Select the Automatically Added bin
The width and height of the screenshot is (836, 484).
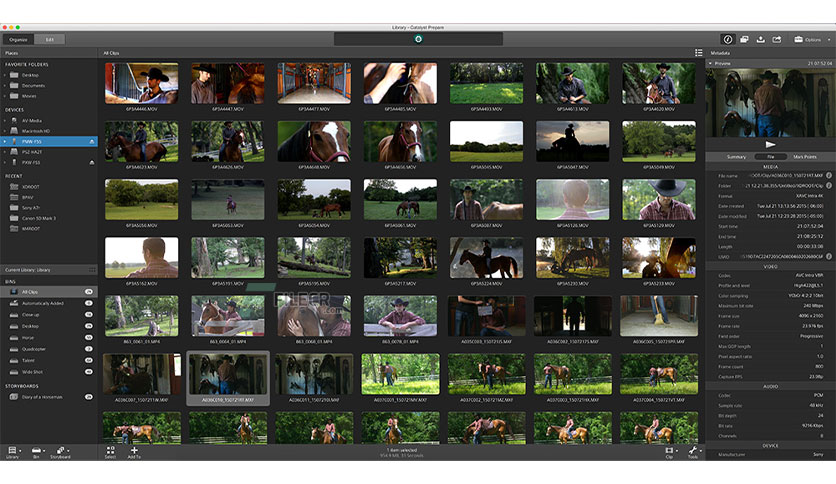click(x=49, y=303)
